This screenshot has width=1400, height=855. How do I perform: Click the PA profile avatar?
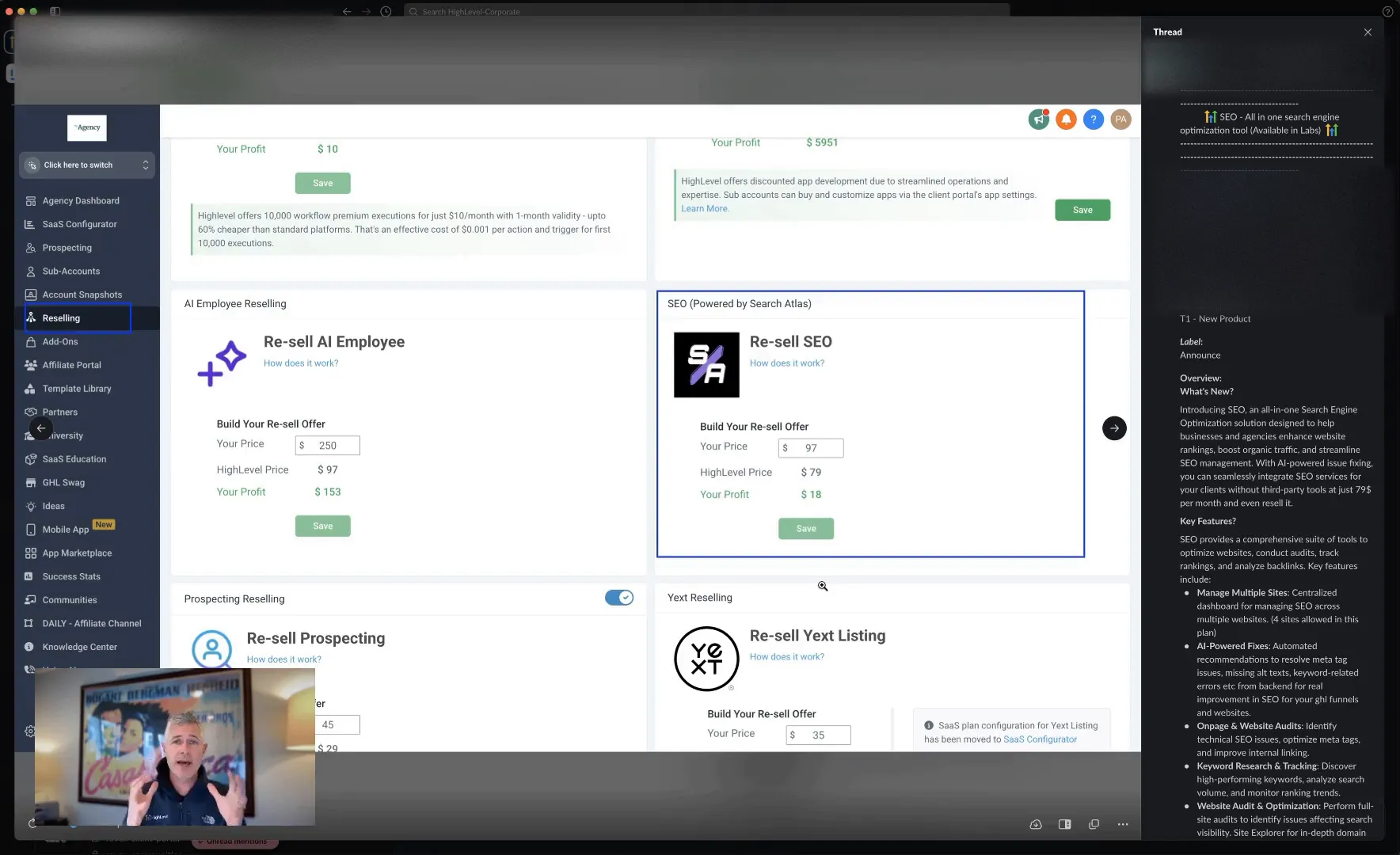[1121, 119]
